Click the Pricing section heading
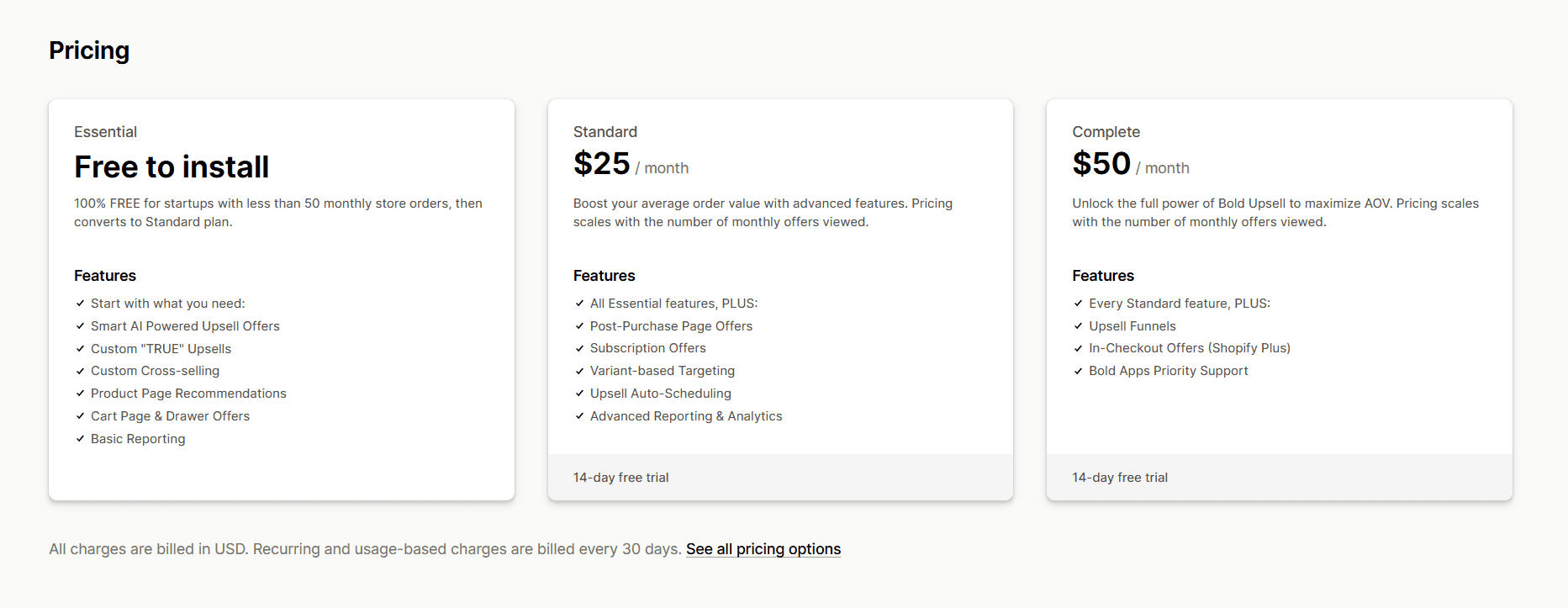 (x=89, y=50)
